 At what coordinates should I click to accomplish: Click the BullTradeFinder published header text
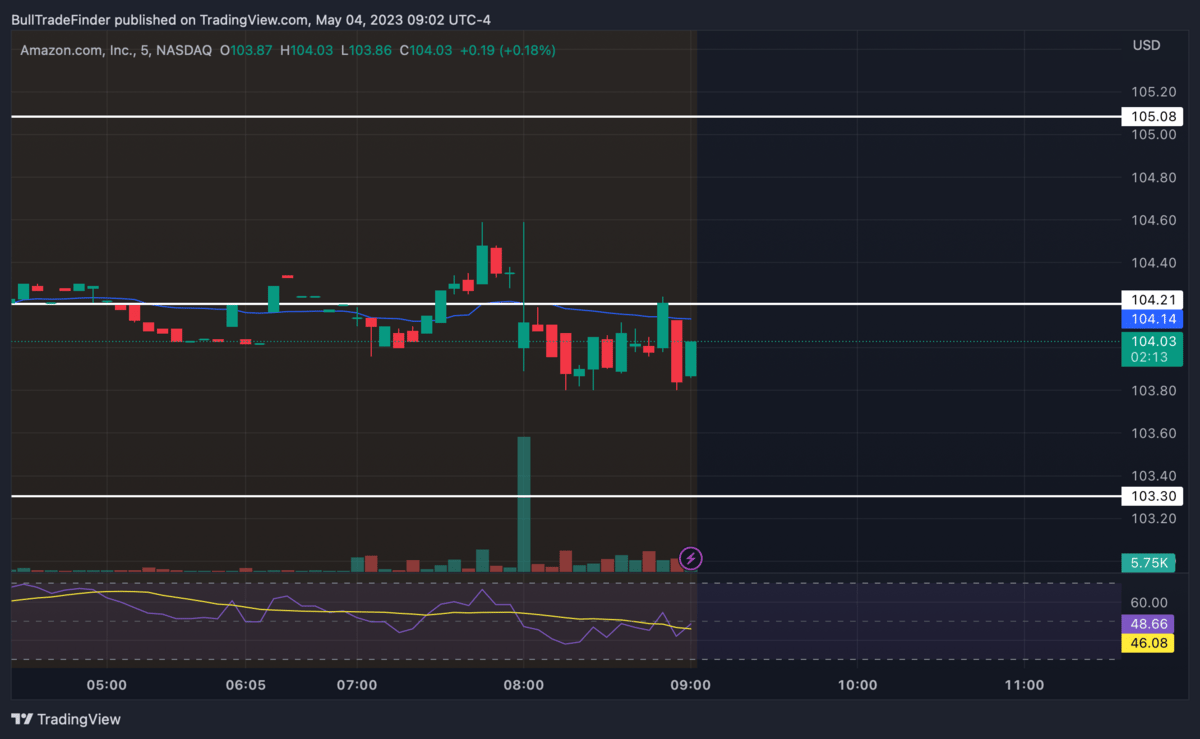coord(251,20)
